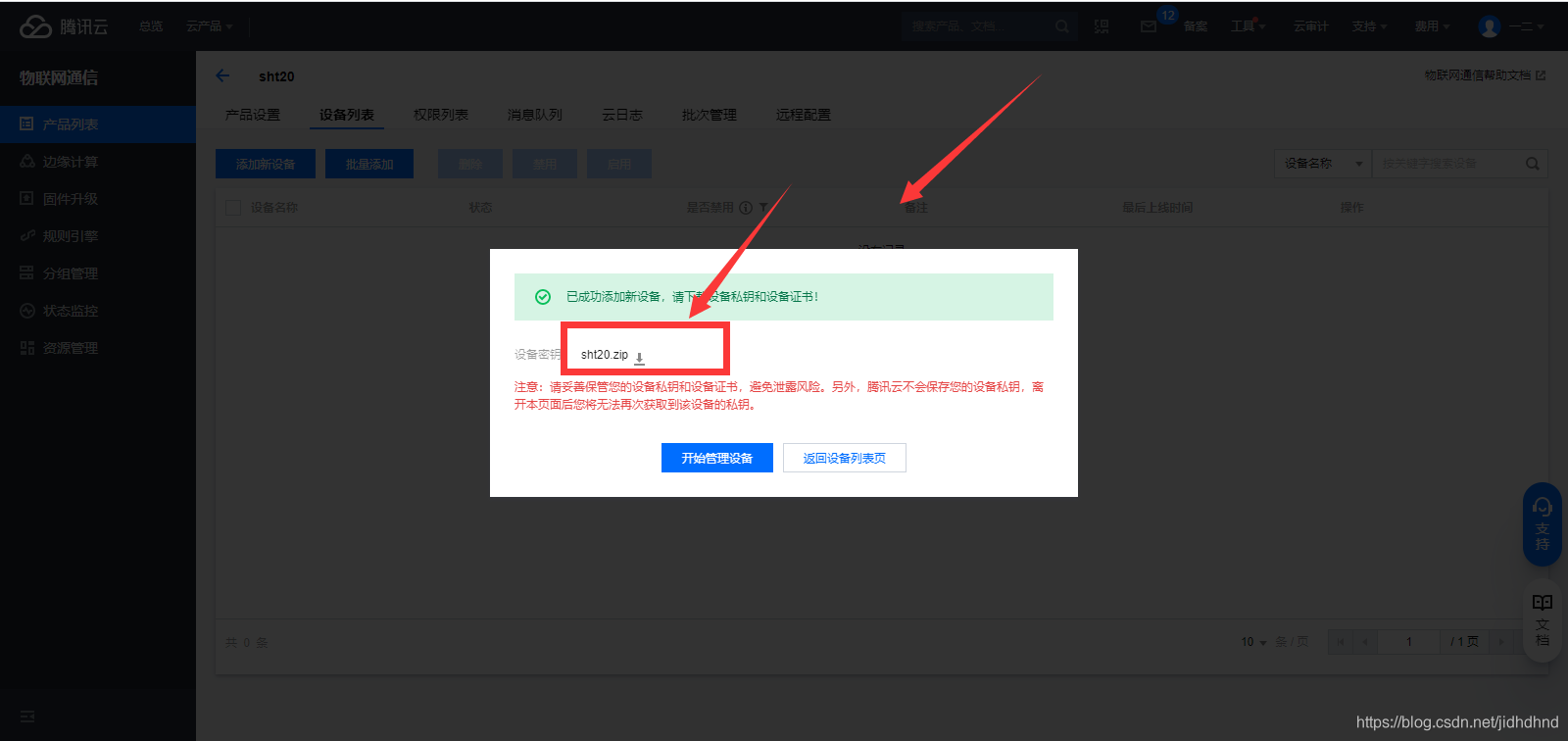The image size is (1568, 741).
Task: Click the 状态监控 sidebar icon
Action: pyautogui.click(x=26, y=311)
